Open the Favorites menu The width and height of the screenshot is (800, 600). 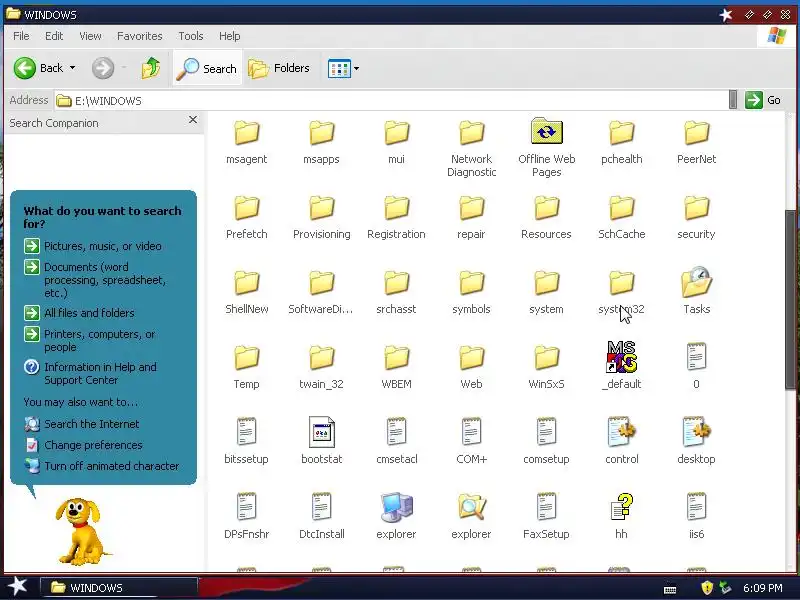pyautogui.click(x=139, y=36)
